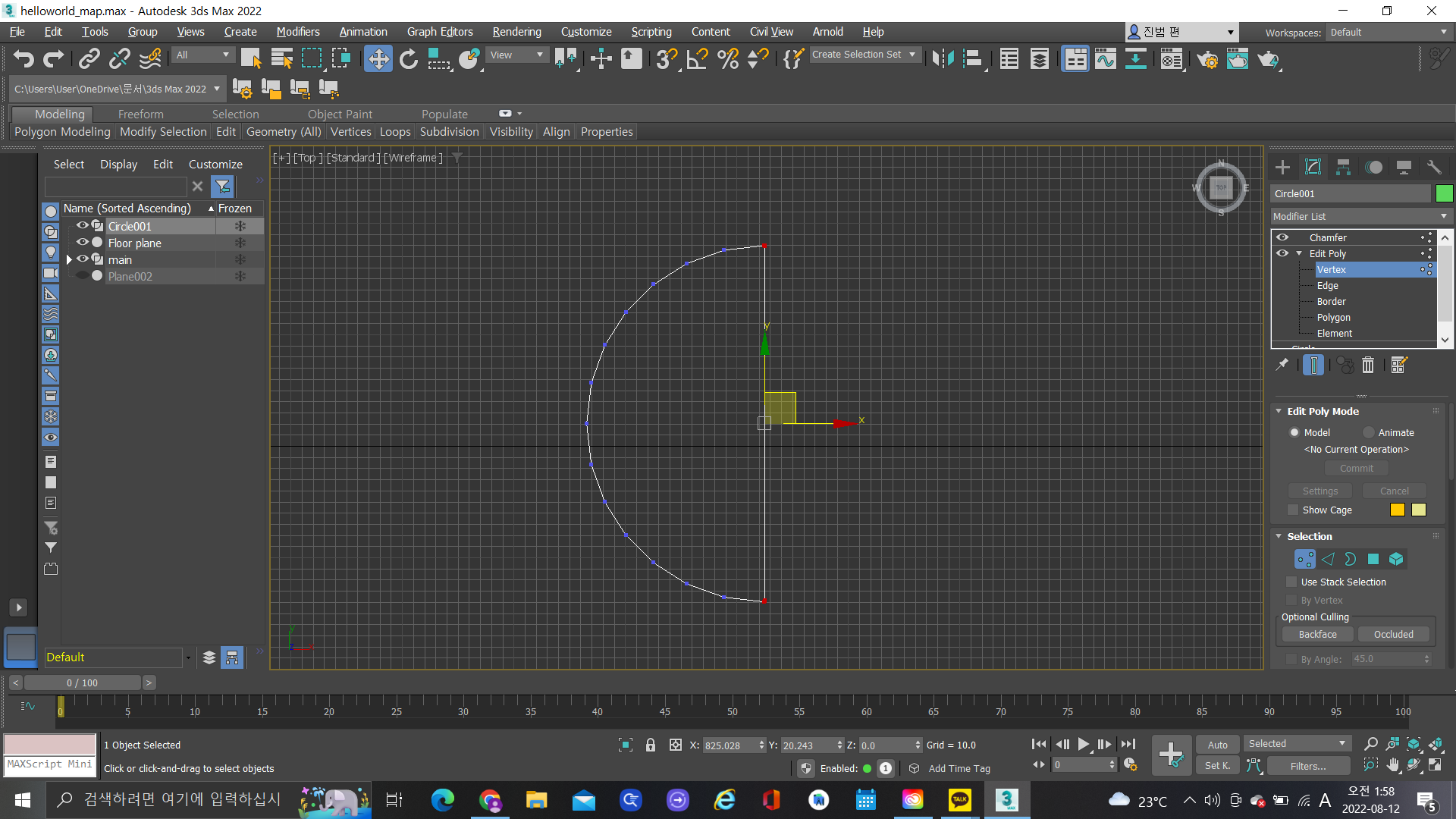Viewport: 1456px width, 819px height.
Task: Click Remove modifier trash icon
Action: pyautogui.click(x=1368, y=366)
